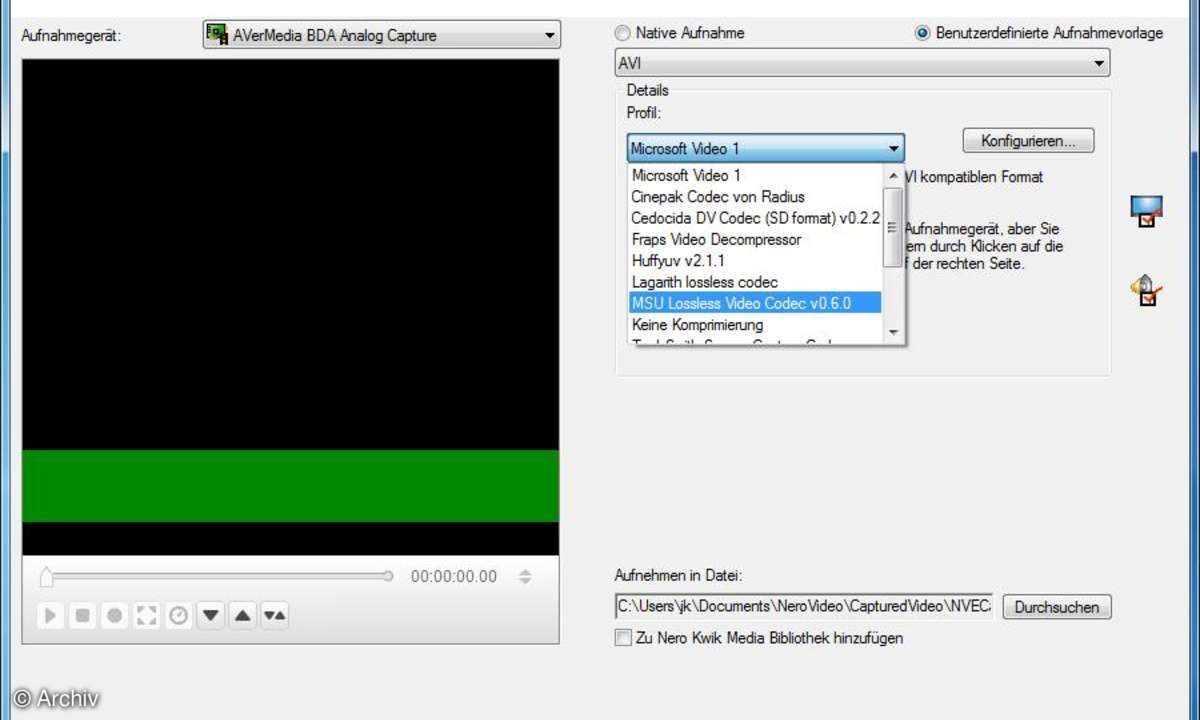Click the single downward triangle button

click(210, 616)
